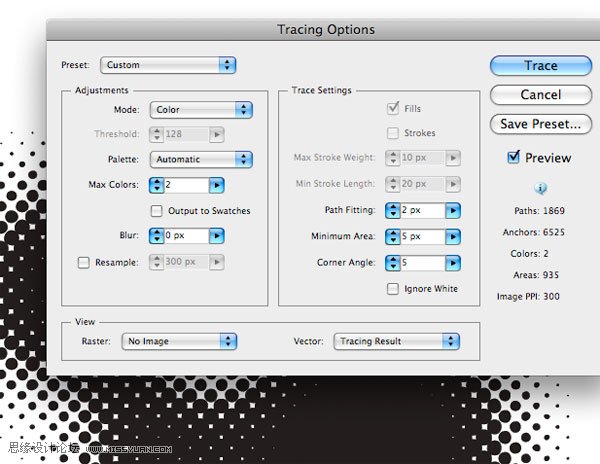
Task: Click the Corner Angle stepper arrows
Action: (x=393, y=263)
